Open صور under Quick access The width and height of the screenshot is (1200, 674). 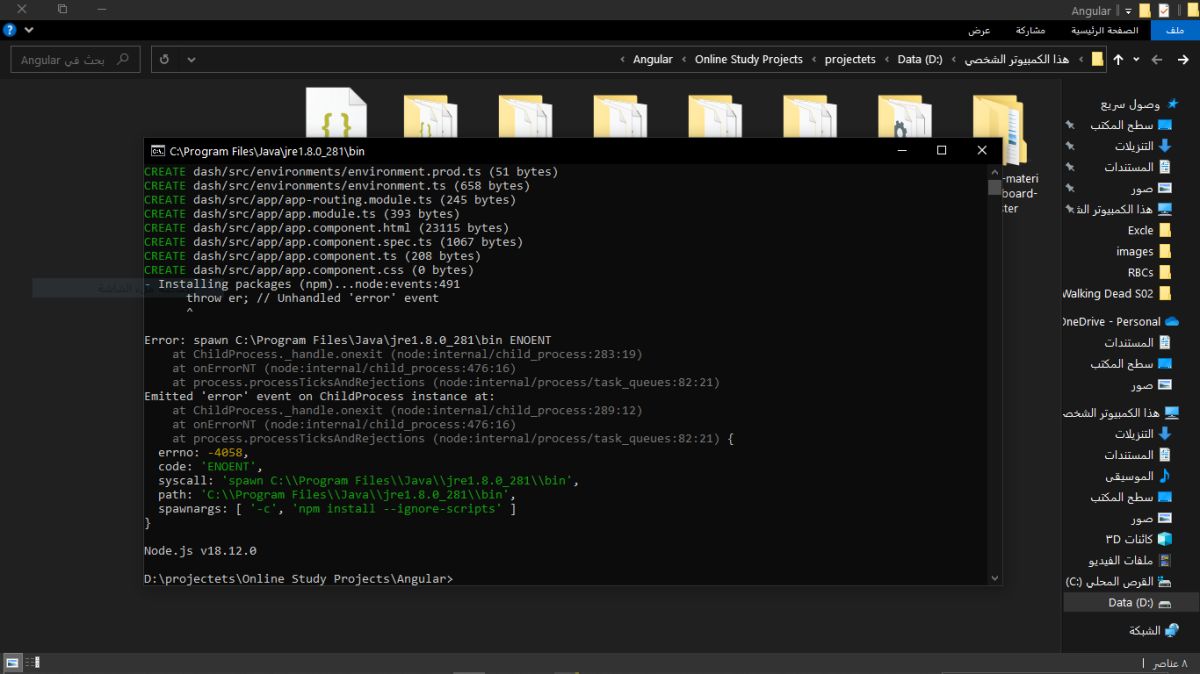coord(1151,188)
